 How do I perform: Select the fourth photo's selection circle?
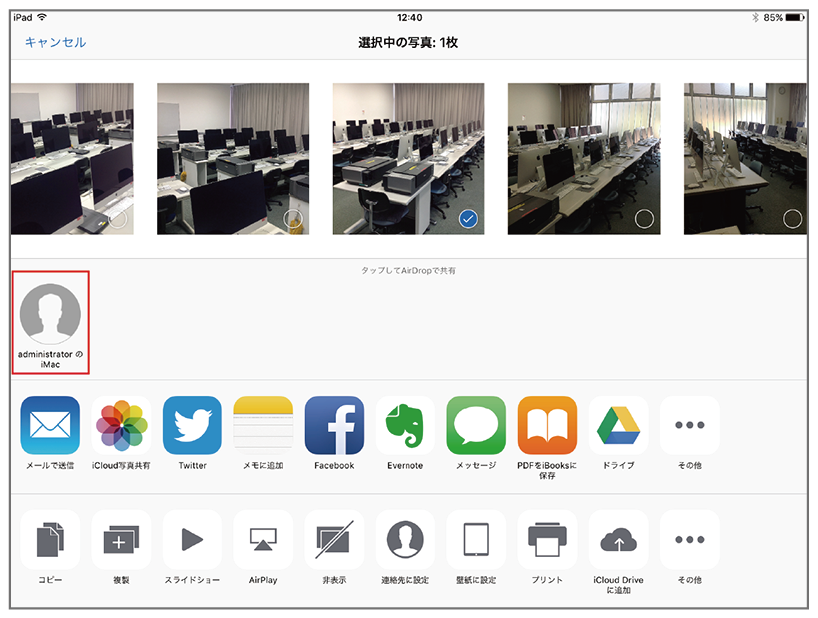coord(644,218)
